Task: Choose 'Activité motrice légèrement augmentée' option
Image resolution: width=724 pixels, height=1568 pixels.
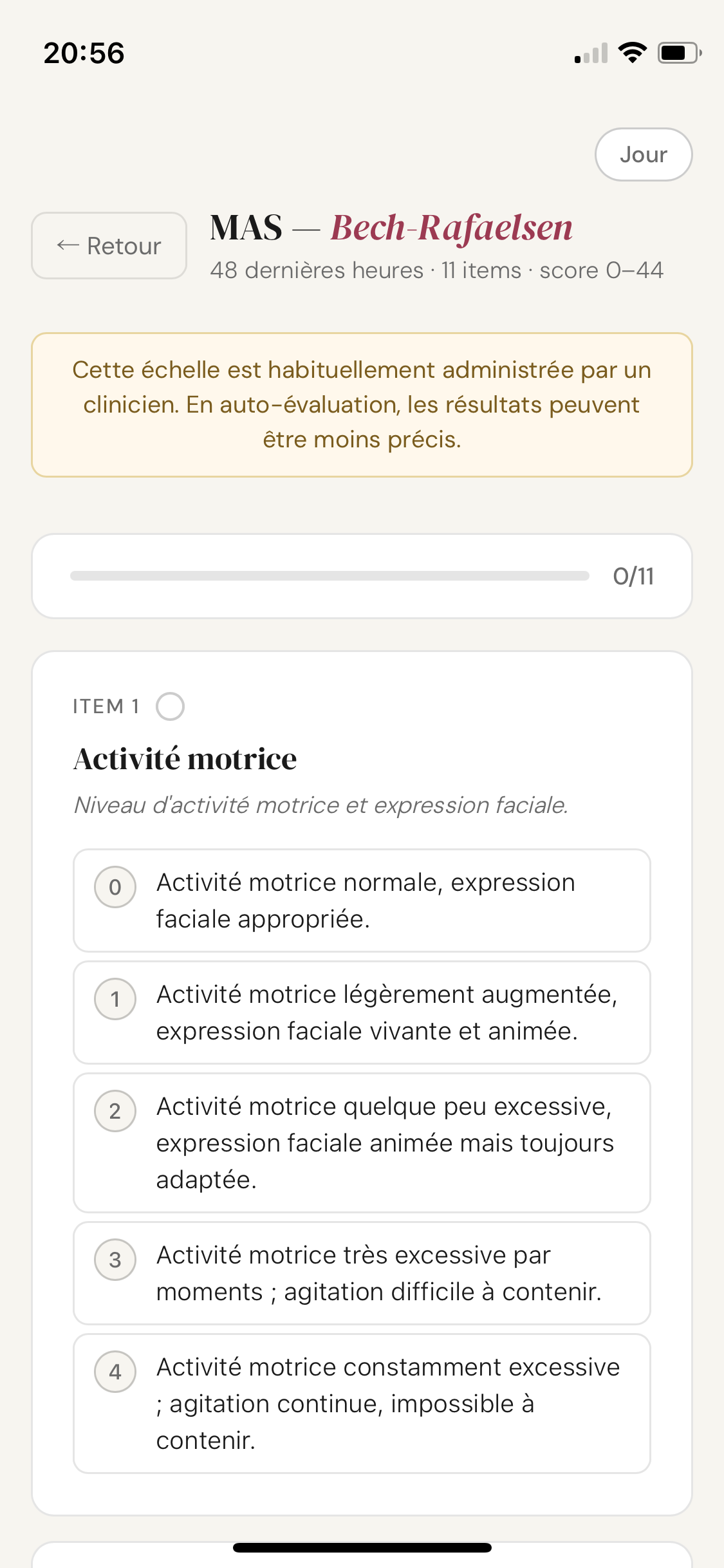Action: tap(386, 1013)
